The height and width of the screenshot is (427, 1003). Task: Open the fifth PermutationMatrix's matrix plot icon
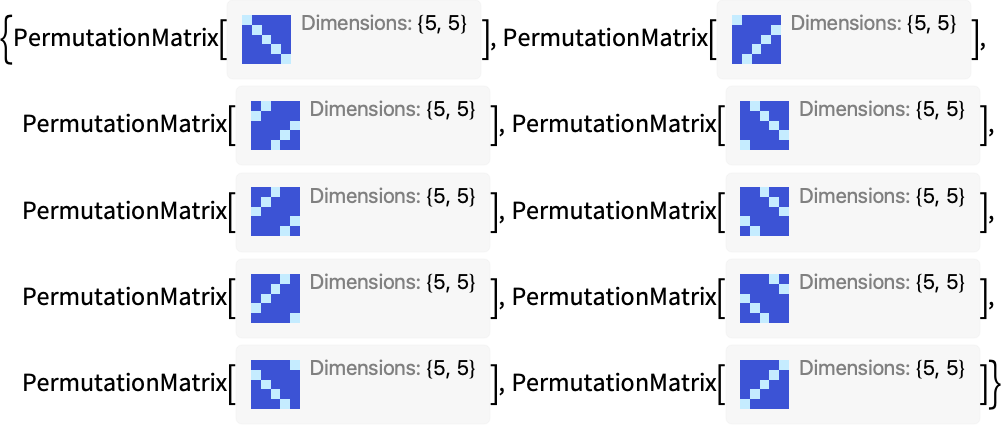coord(275,212)
